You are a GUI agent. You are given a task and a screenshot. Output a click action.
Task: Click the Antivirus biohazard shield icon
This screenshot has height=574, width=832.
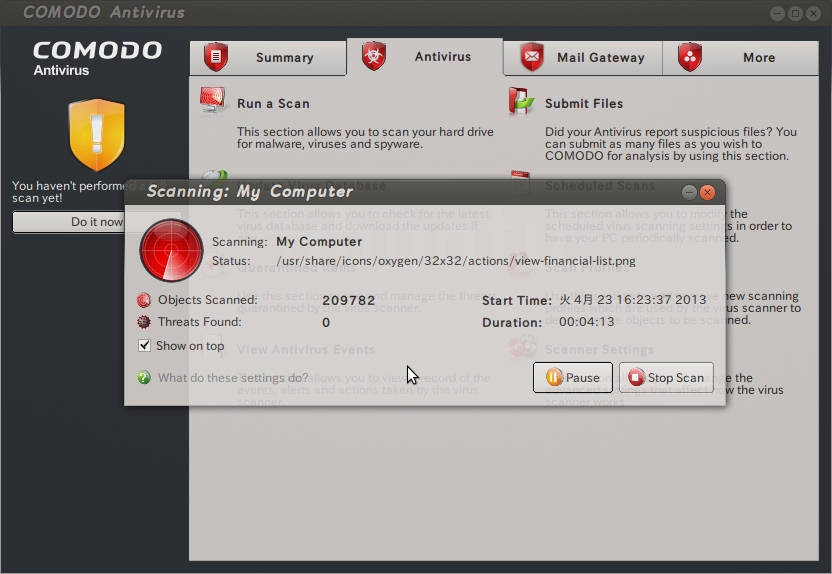(x=374, y=56)
